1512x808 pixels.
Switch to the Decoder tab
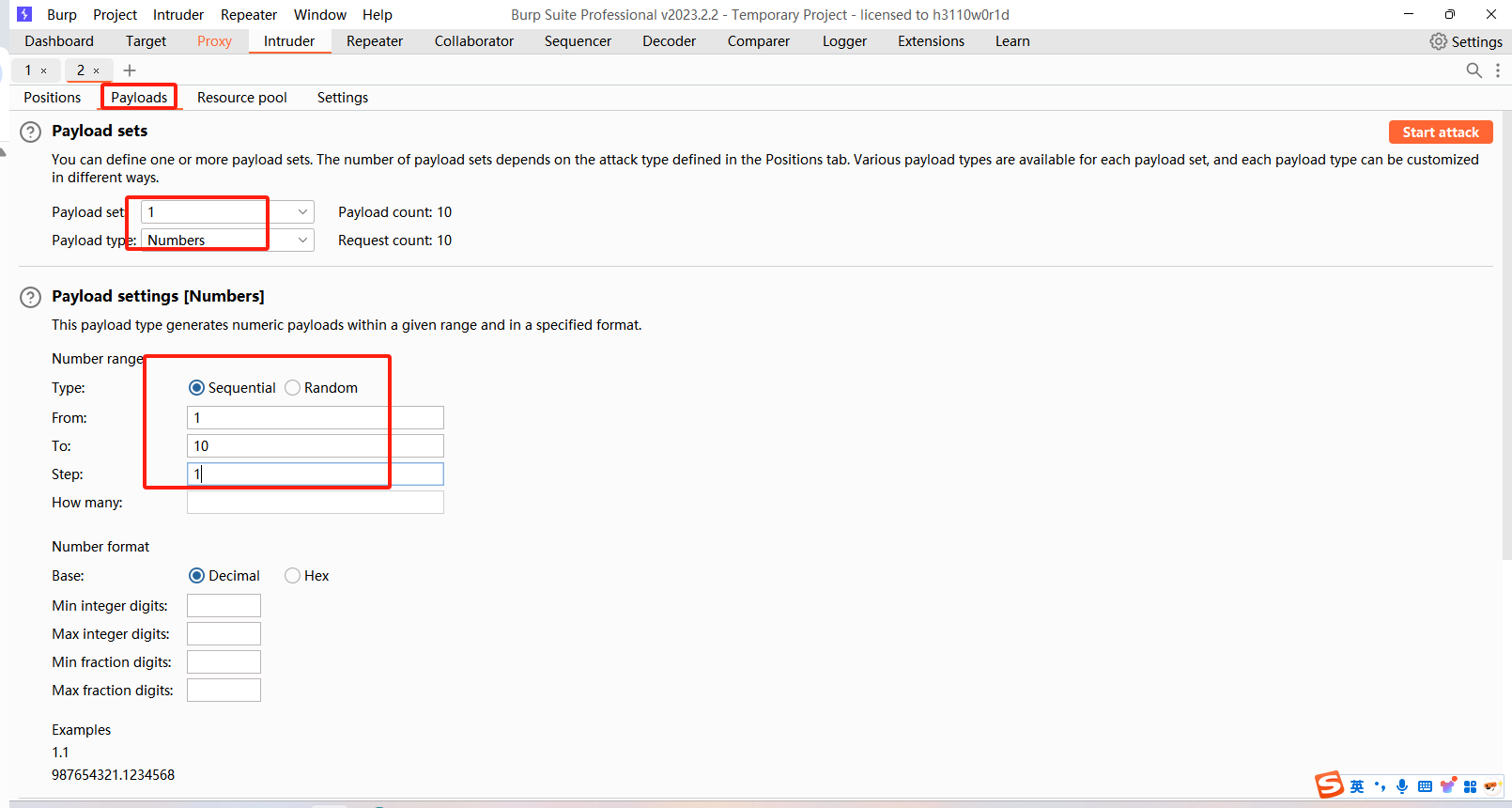coord(670,41)
